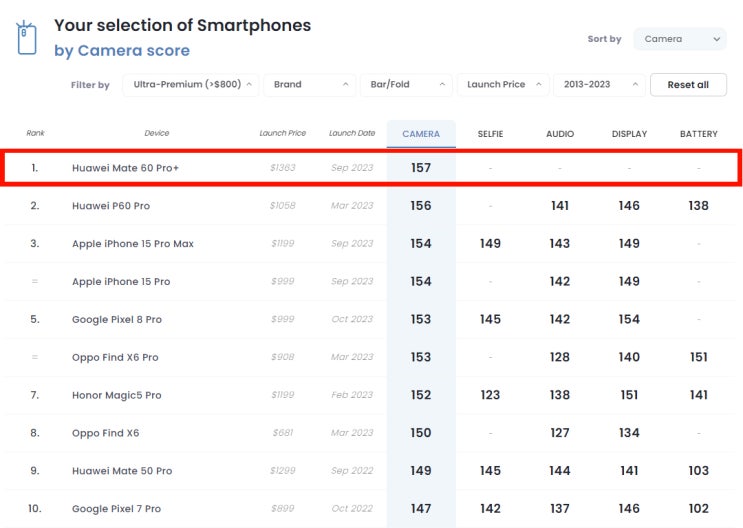Screen dimensions: 743x528
Task: Click the Launch Date column header
Action: click(352, 133)
